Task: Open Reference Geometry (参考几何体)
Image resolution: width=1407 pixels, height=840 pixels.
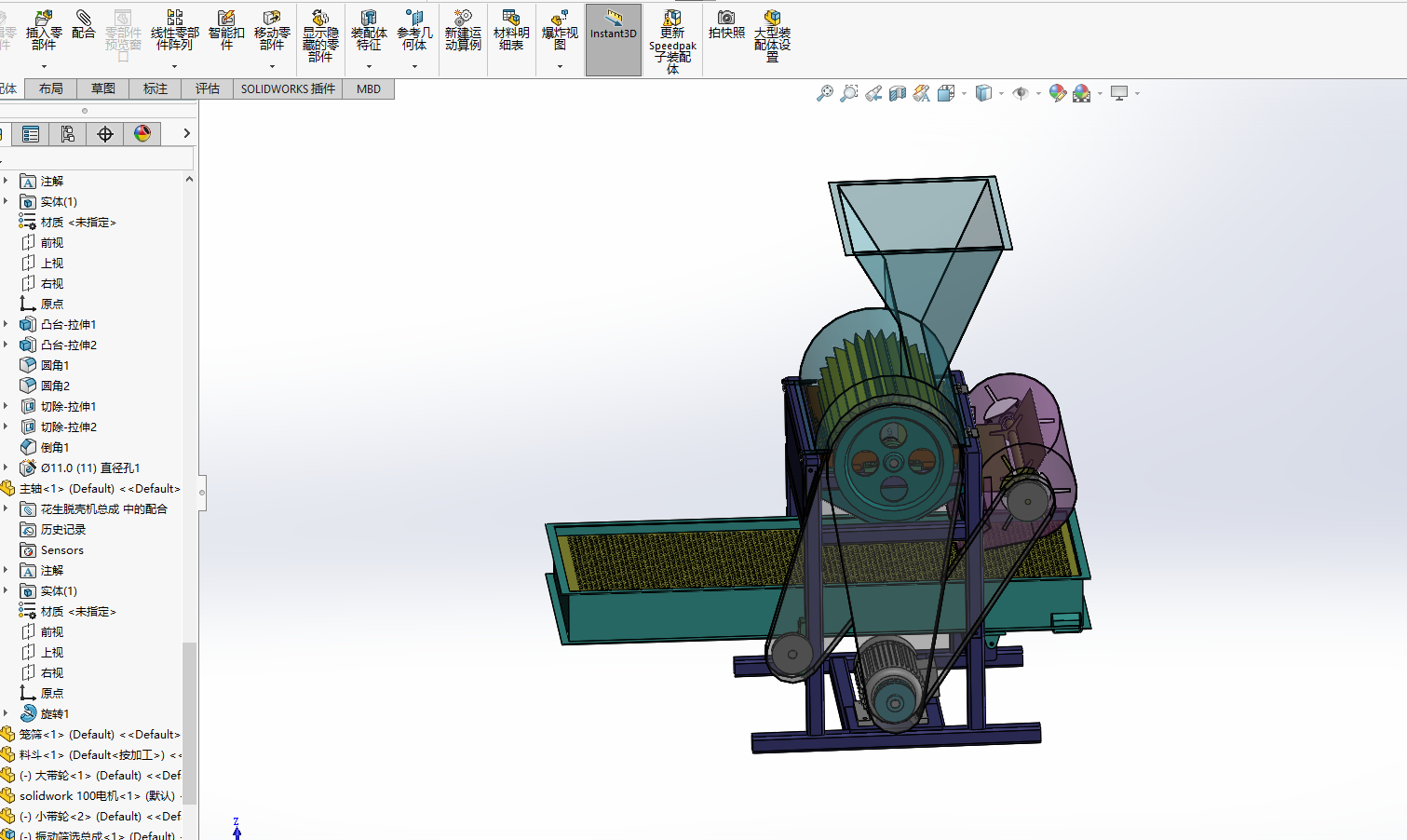Action: (414, 31)
